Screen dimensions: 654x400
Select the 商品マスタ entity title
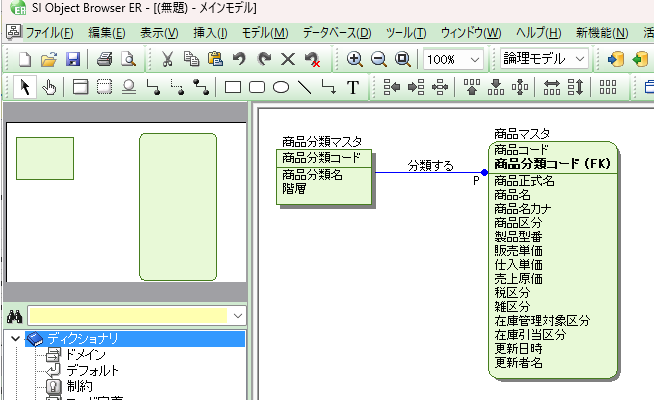pos(522,134)
